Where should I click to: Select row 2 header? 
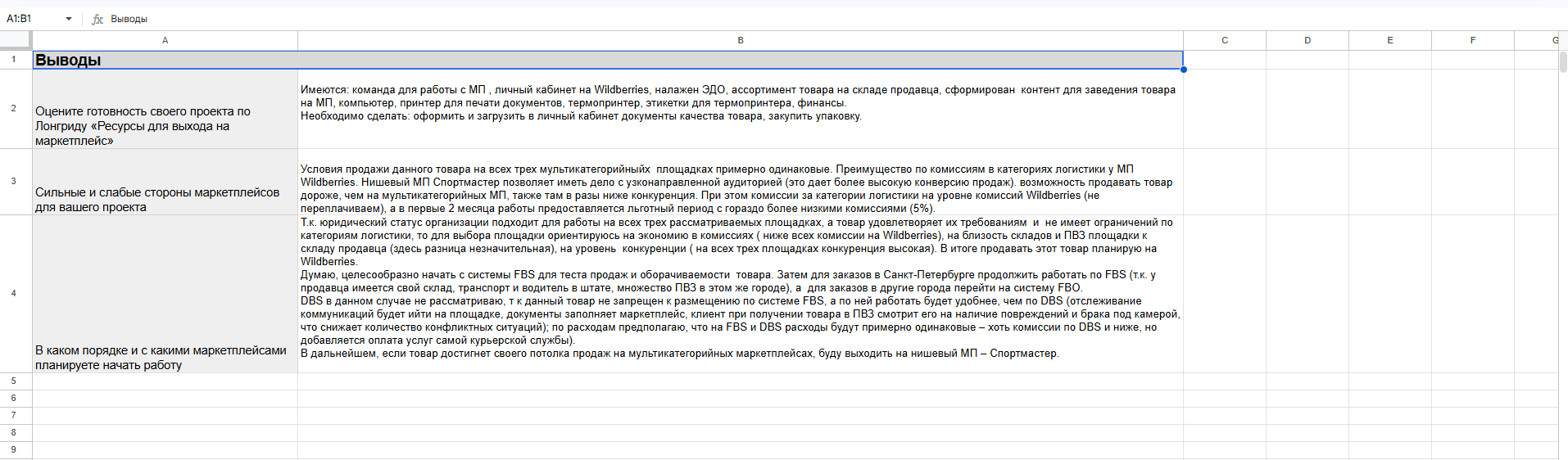click(16, 109)
